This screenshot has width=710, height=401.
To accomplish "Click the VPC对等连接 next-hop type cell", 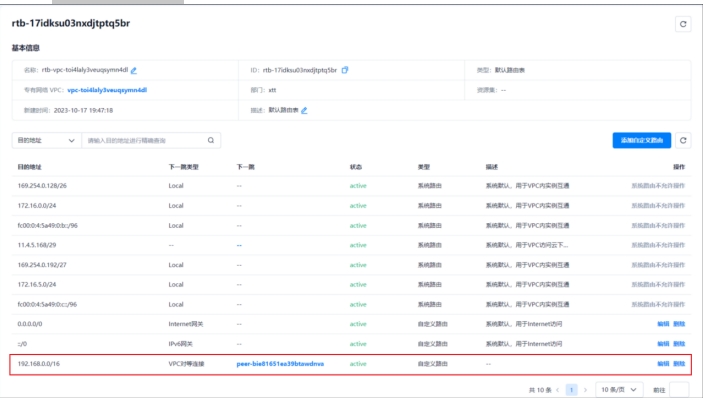I will tap(186, 364).
